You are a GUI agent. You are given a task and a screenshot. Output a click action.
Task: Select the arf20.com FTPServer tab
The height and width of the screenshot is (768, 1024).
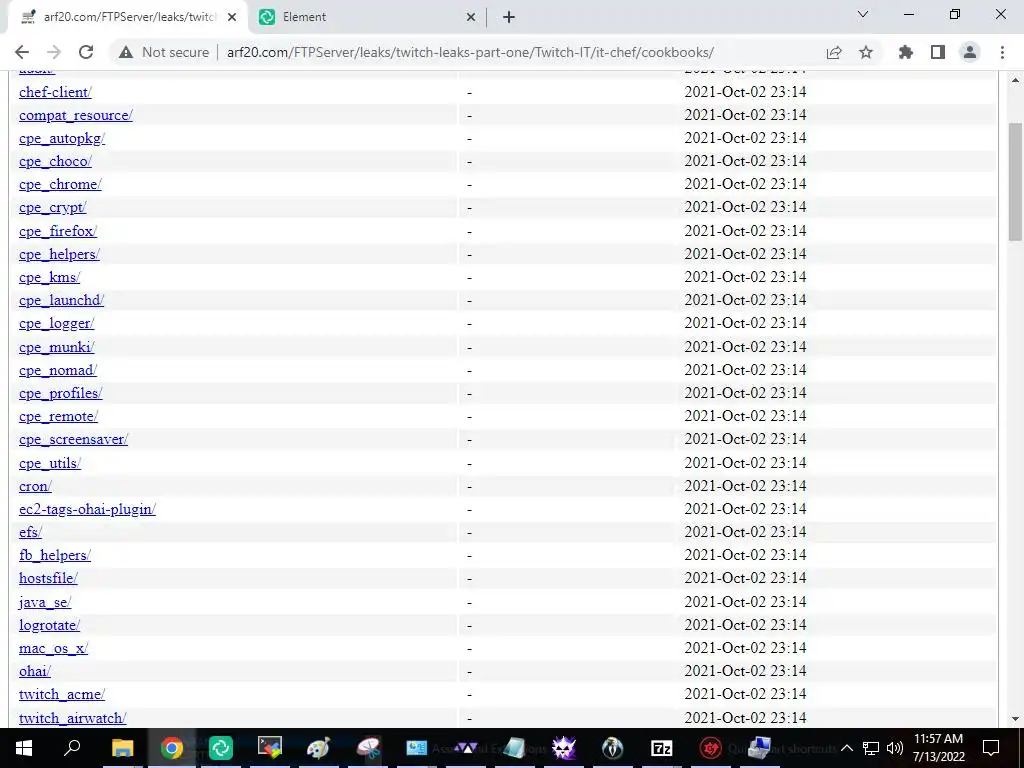pyautogui.click(x=128, y=17)
